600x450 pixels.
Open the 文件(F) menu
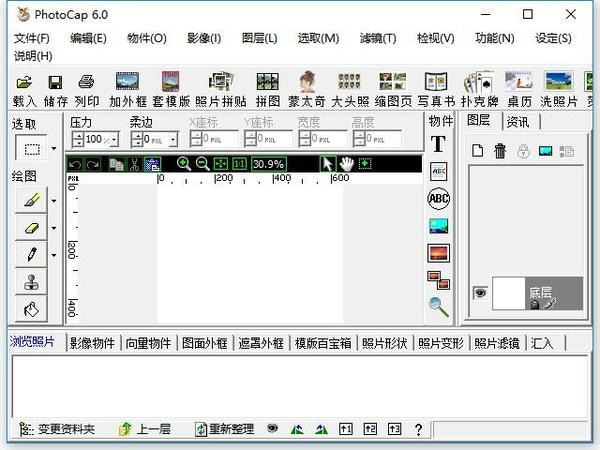[32, 38]
